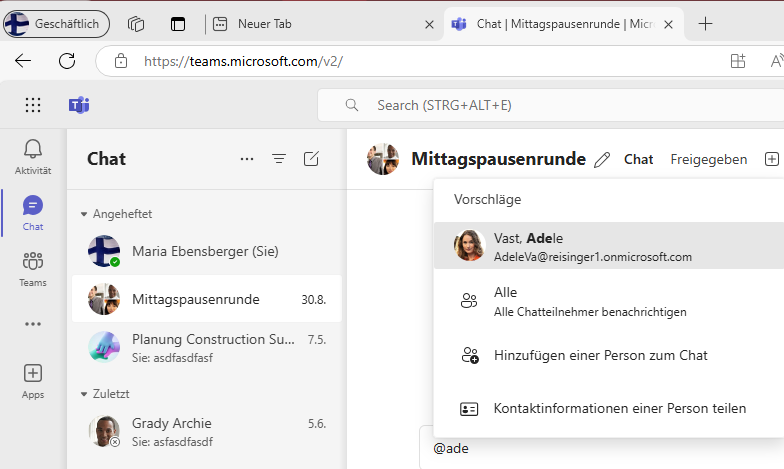Viewport: 784px width, 469px height.
Task: Click the address bar URL teams.microsoft.com
Action: 243,61
